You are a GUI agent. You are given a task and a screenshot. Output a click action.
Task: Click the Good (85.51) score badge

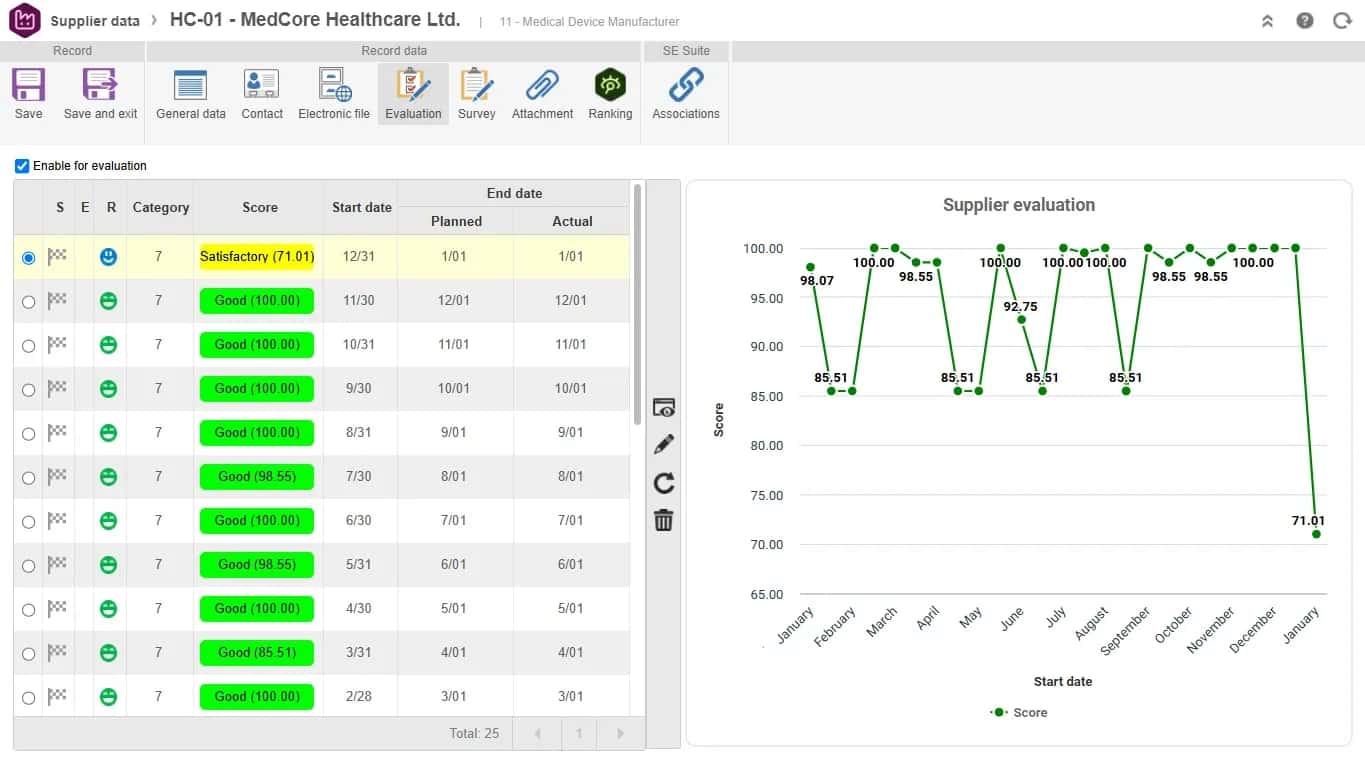click(x=257, y=653)
